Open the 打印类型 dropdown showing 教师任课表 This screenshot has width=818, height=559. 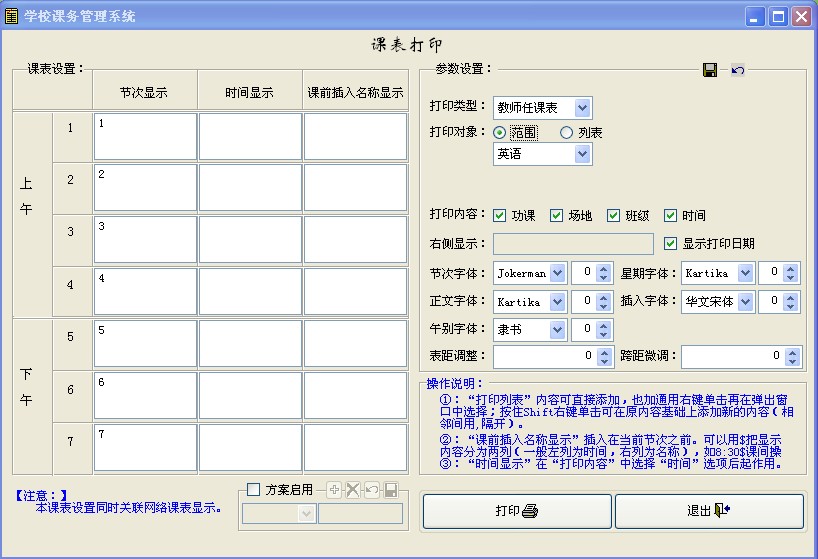click(x=583, y=108)
